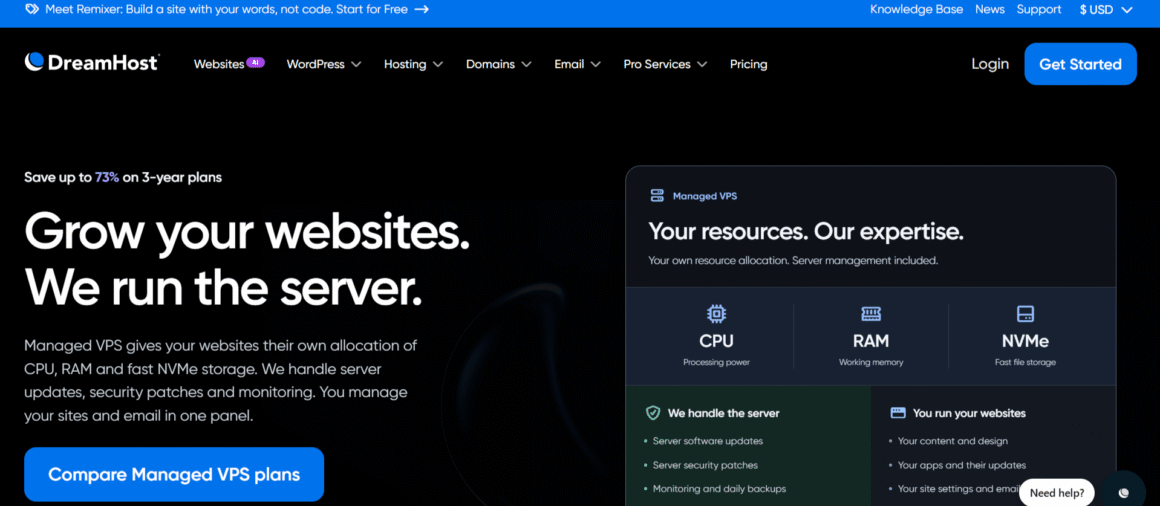The width and height of the screenshot is (1160, 506).
Task: Click the CPU chip icon
Action: pyautogui.click(x=716, y=314)
